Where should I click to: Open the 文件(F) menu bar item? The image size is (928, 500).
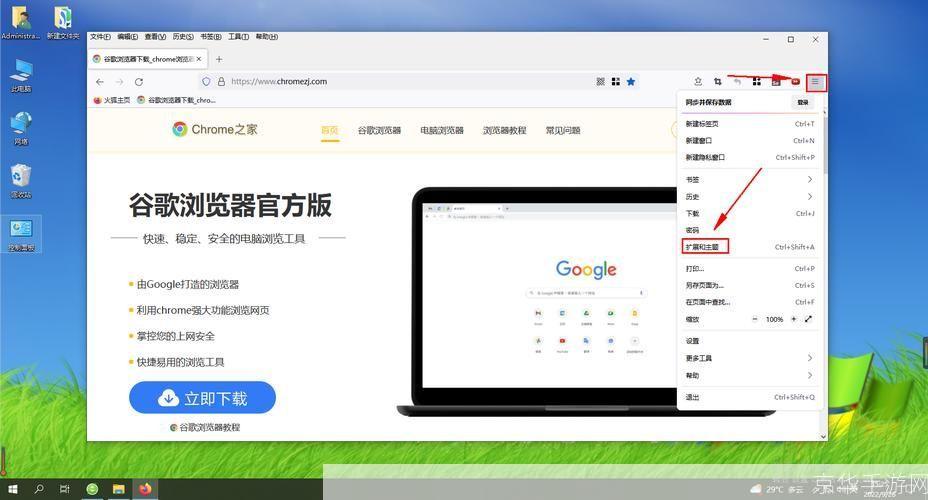pos(100,37)
